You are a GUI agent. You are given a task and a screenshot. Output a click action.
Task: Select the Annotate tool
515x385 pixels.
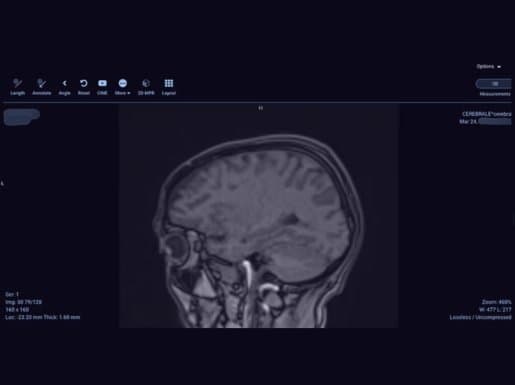click(42, 87)
